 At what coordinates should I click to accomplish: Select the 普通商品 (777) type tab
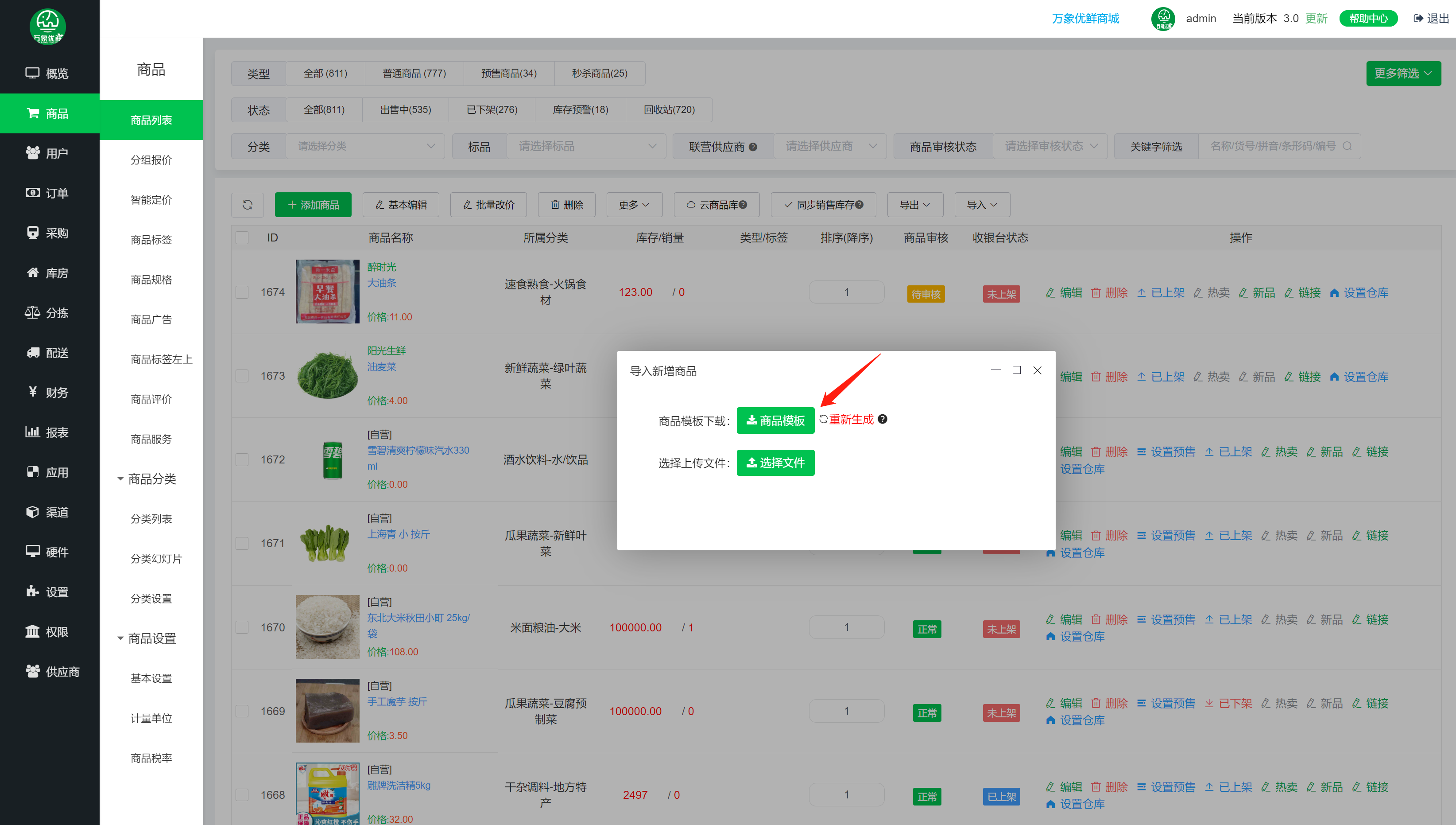[x=414, y=74]
